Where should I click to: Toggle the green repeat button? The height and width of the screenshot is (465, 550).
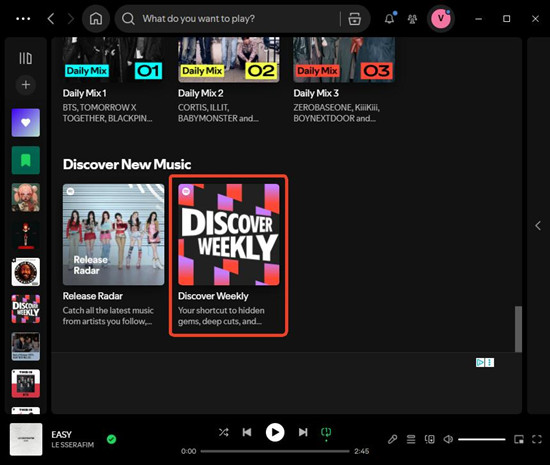click(x=326, y=432)
